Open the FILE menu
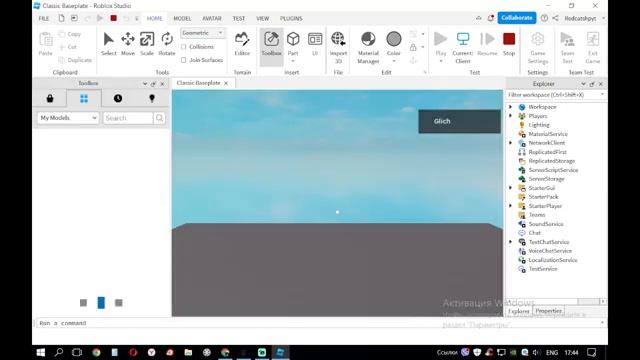 pos(44,18)
